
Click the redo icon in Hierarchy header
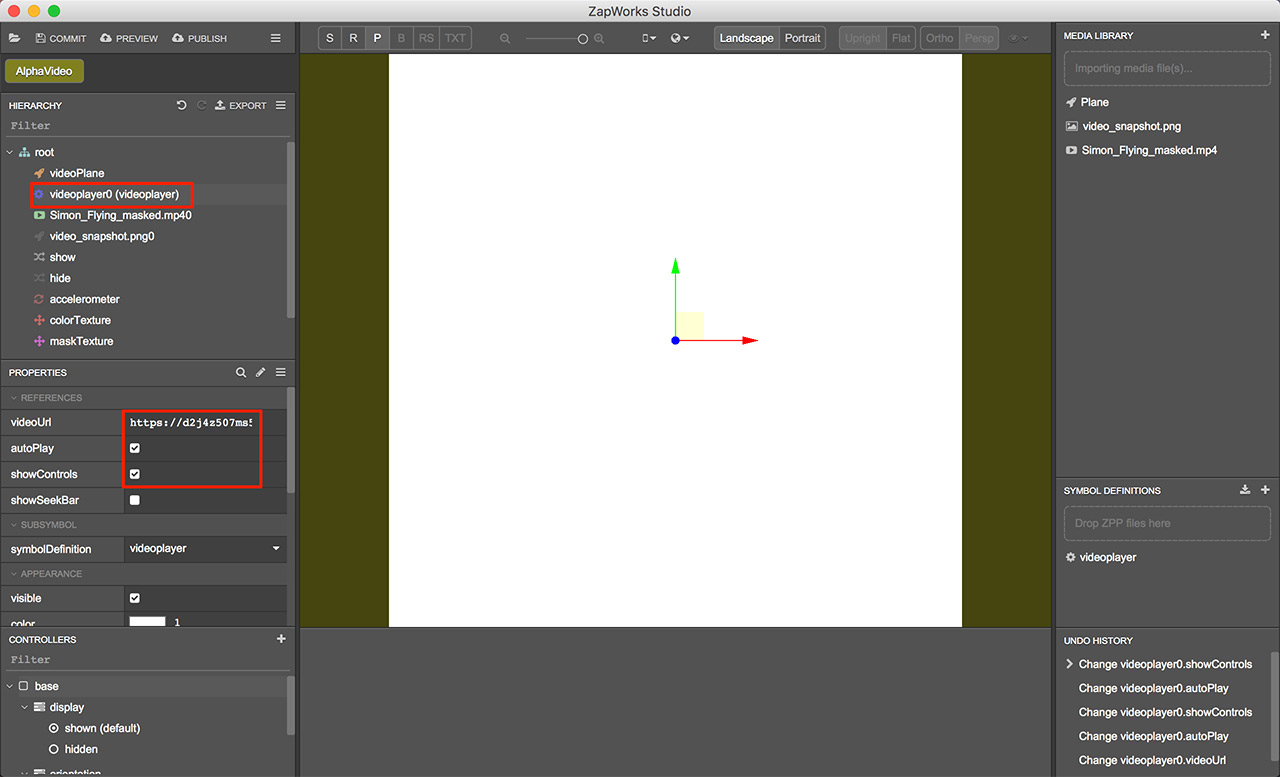pyautogui.click(x=201, y=105)
